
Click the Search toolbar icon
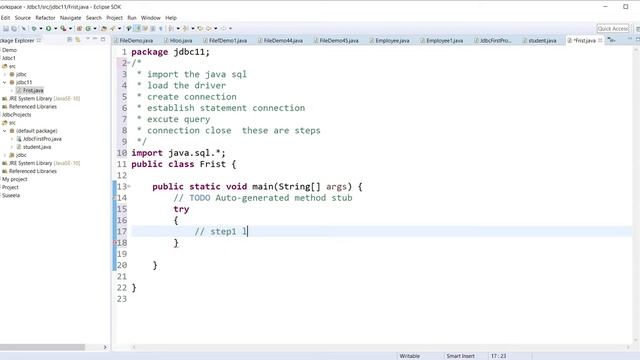pos(112,29)
